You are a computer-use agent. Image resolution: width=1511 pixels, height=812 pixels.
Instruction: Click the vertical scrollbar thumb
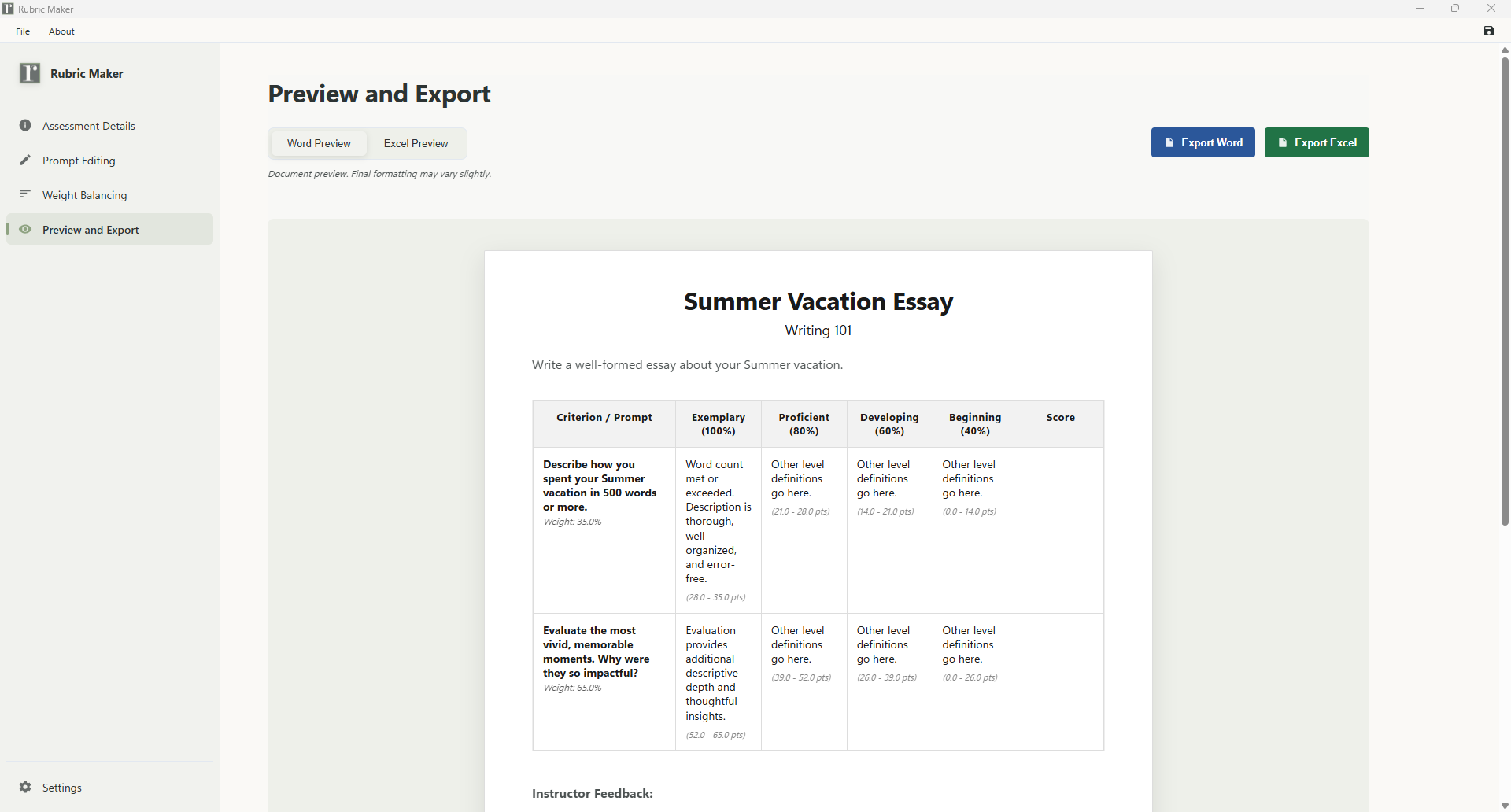coord(1505,291)
